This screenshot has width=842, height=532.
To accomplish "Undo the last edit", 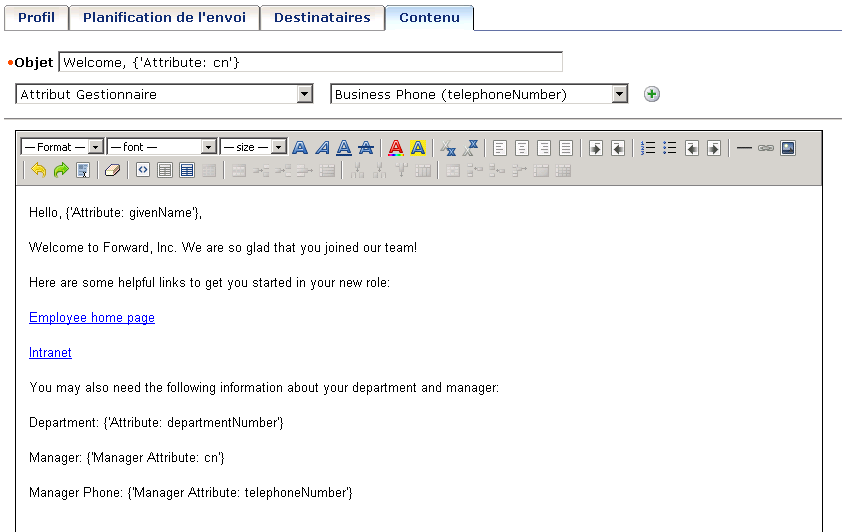I will click(x=39, y=171).
